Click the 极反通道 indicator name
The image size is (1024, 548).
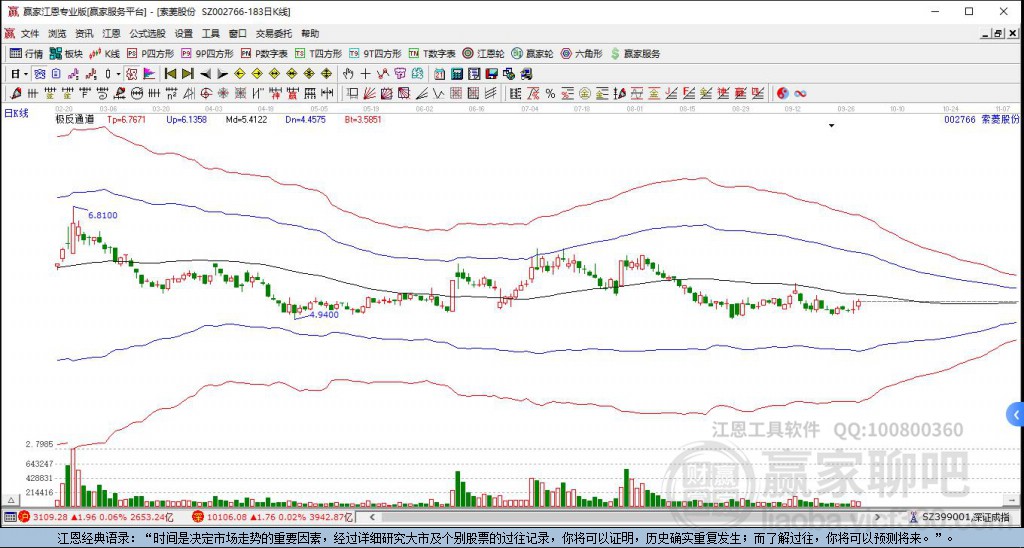pyautogui.click(x=74, y=120)
